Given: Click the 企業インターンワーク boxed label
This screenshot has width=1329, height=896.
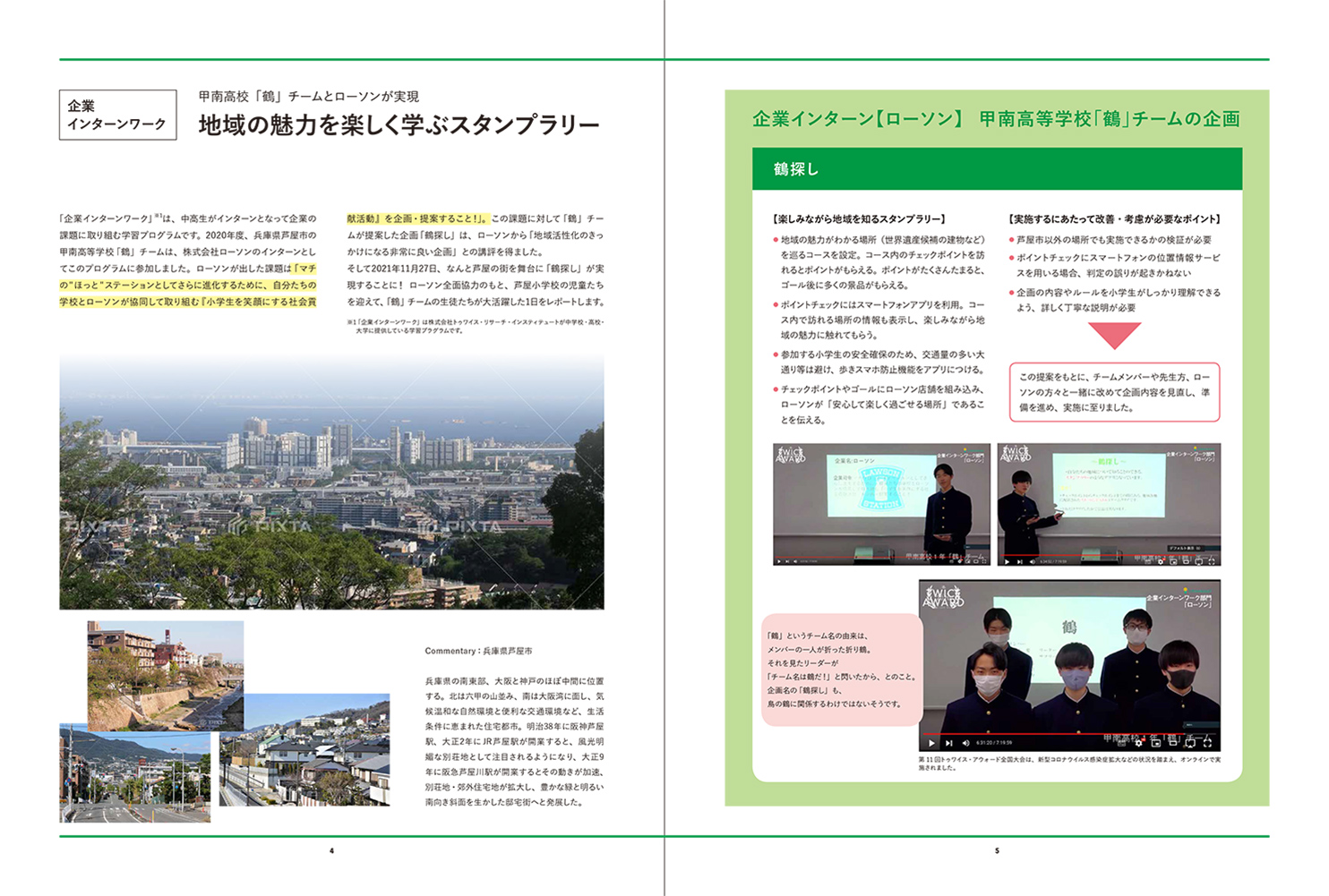Looking at the screenshot, I should 117,115.
